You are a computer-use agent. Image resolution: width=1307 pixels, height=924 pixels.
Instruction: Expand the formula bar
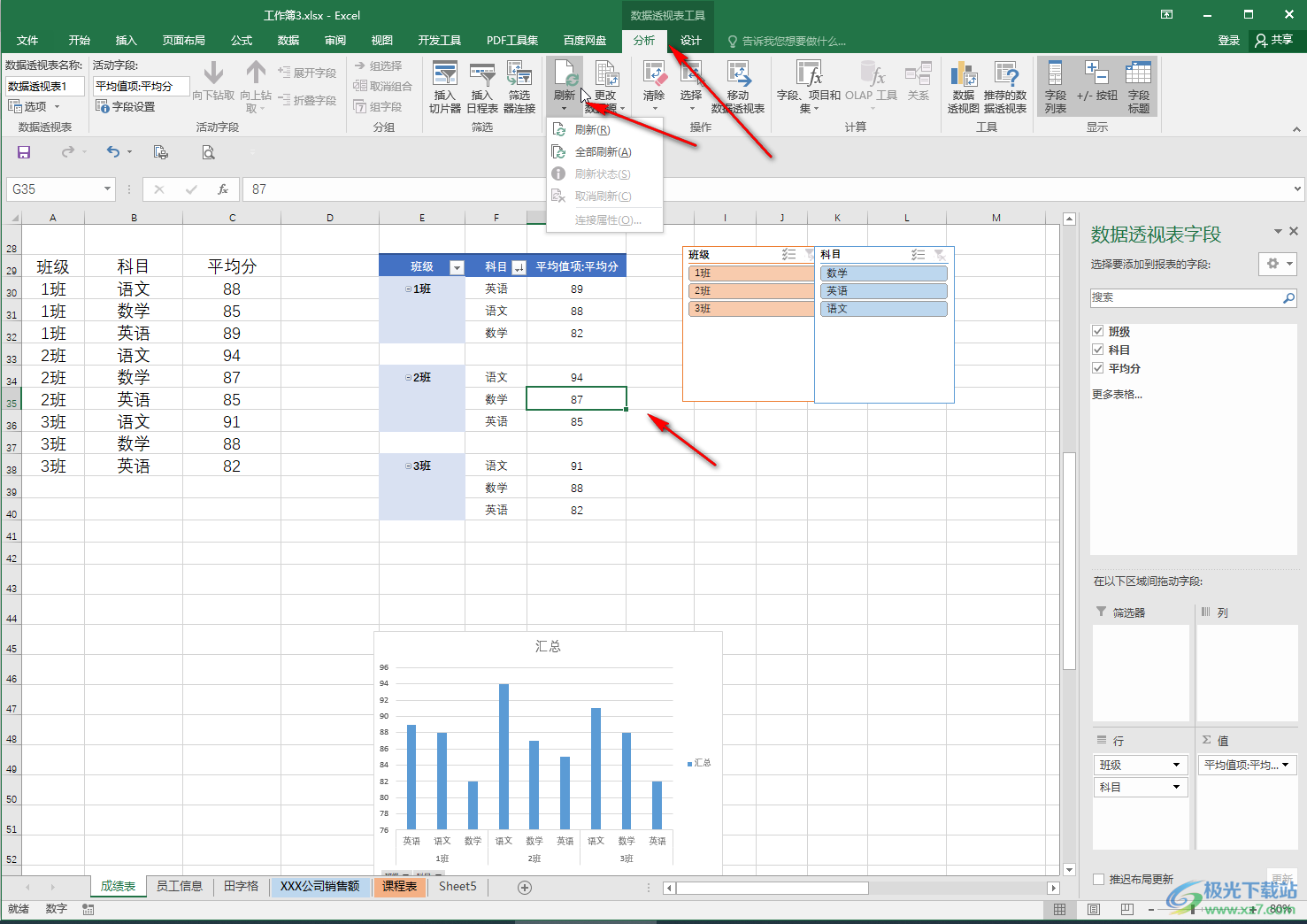1297,189
